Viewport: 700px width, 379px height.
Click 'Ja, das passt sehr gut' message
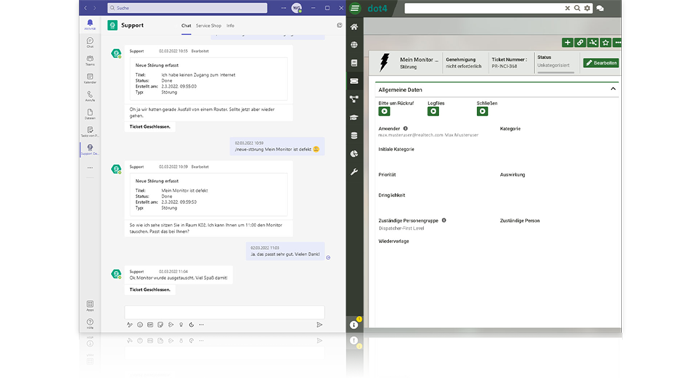pyautogui.click(x=285, y=251)
